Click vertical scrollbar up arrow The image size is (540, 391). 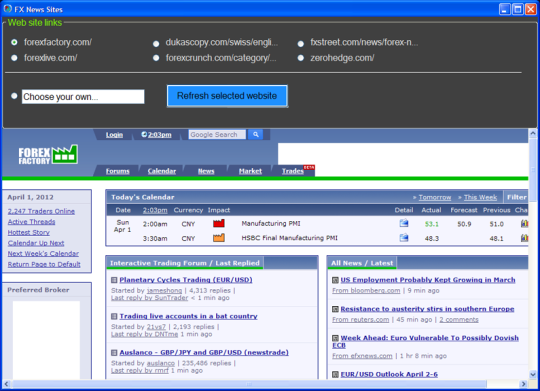pyautogui.click(x=533, y=133)
